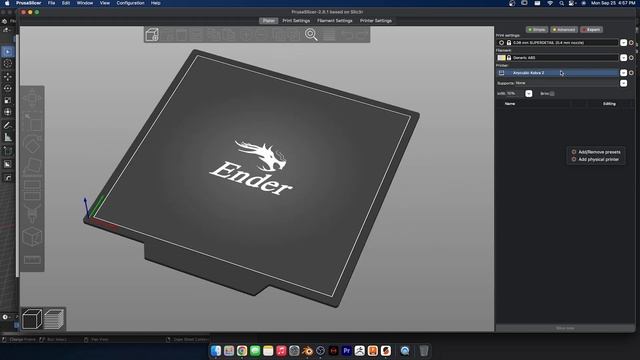Switch to the Print Settings tab
This screenshot has width=640, height=360.
click(x=296, y=20)
